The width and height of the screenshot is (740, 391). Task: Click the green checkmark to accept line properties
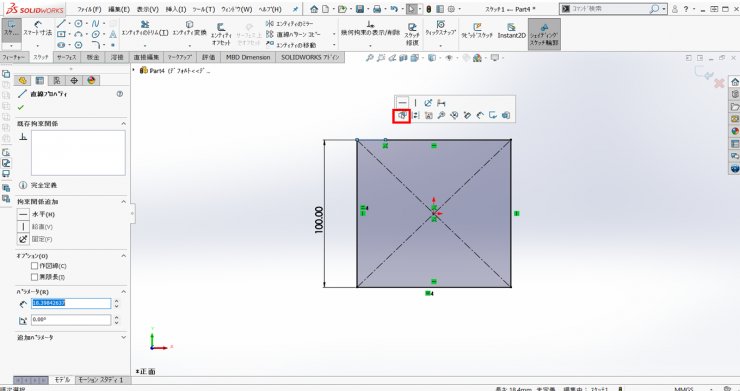(x=20, y=107)
